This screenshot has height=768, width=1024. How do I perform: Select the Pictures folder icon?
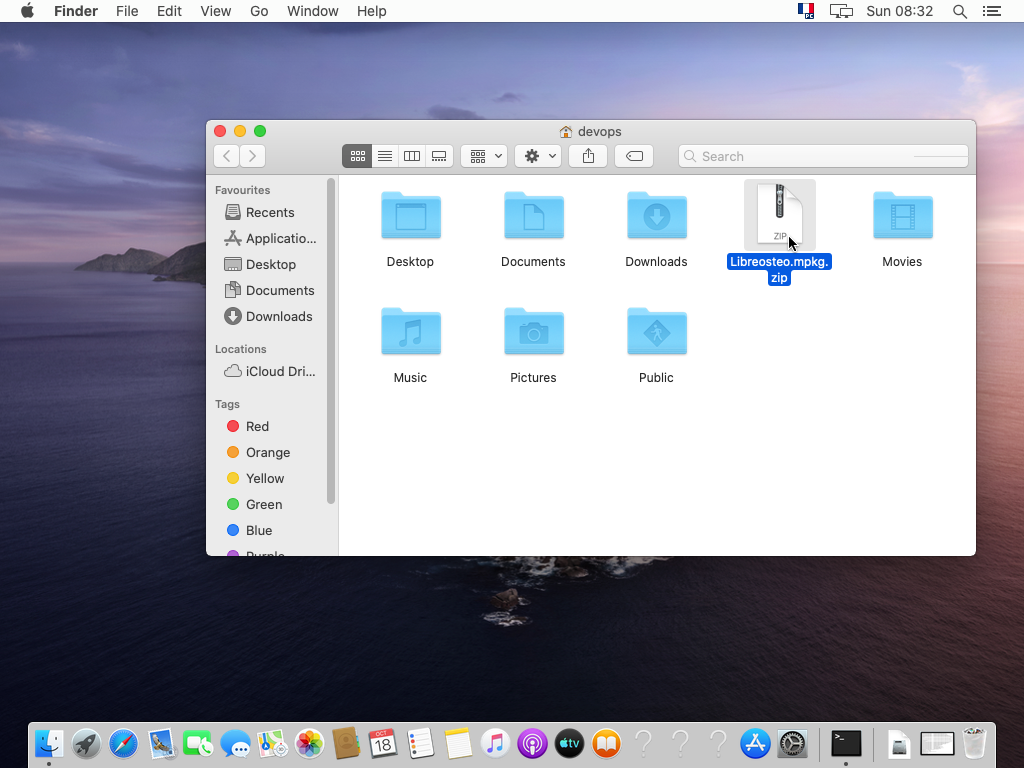pyautogui.click(x=534, y=331)
